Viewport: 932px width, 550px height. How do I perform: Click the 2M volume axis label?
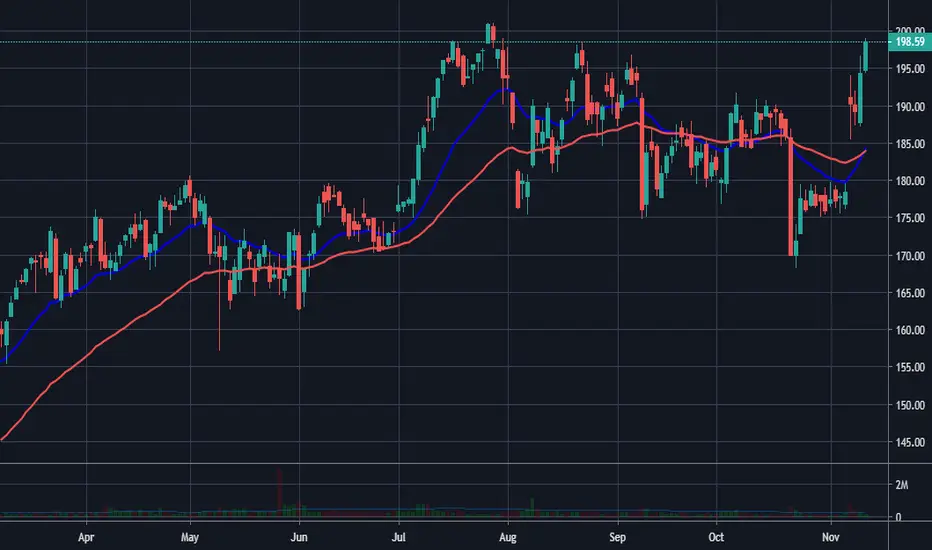902,485
